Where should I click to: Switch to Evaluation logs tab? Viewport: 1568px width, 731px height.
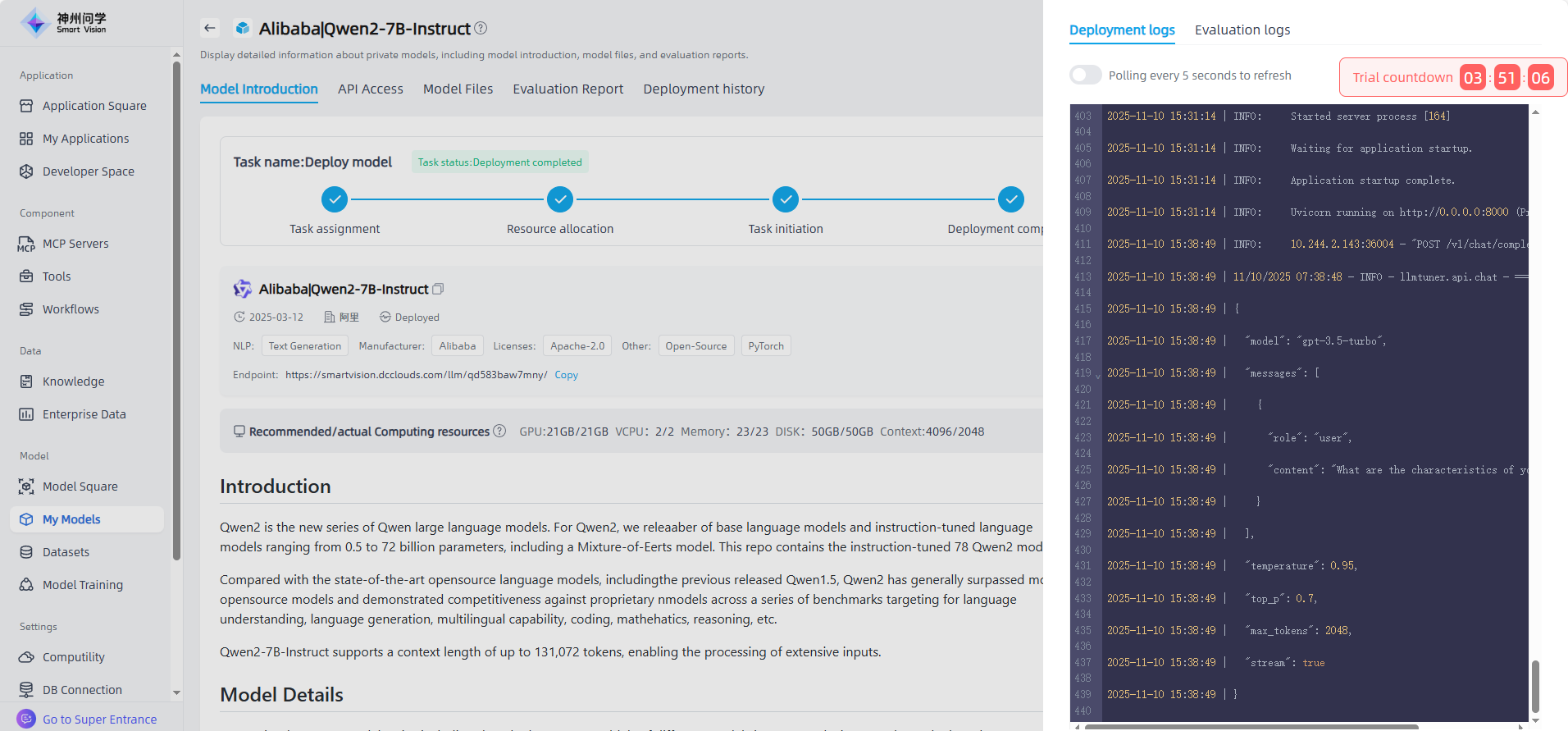[x=1242, y=30]
